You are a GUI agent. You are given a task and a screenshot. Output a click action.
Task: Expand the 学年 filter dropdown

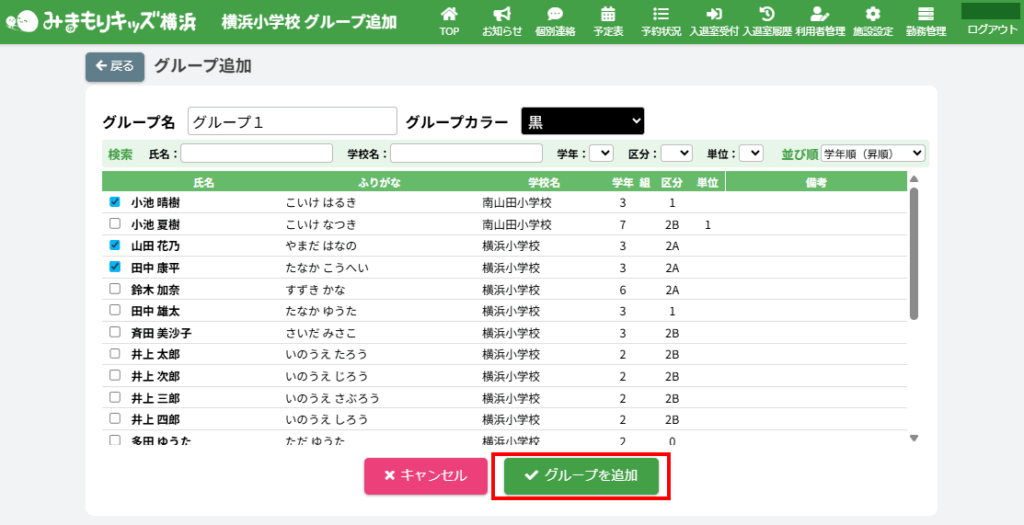[x=601, y=153]
